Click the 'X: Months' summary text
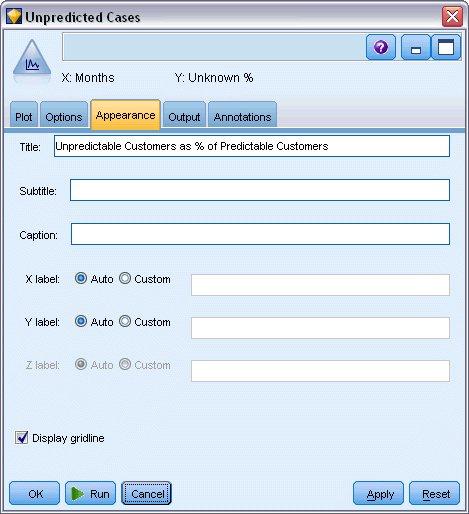This screenshot has width=469, height=514. tap(88, 78)
